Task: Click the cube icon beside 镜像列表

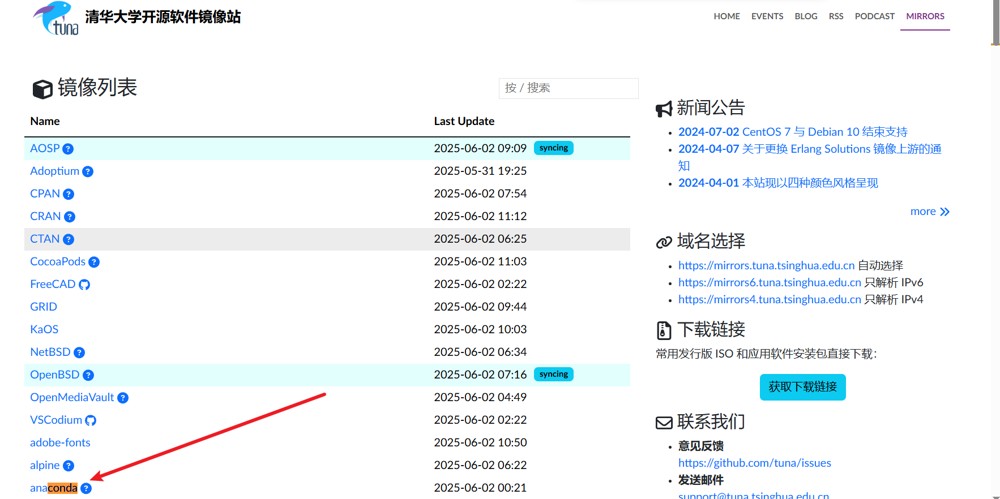Action: [42, 89]
